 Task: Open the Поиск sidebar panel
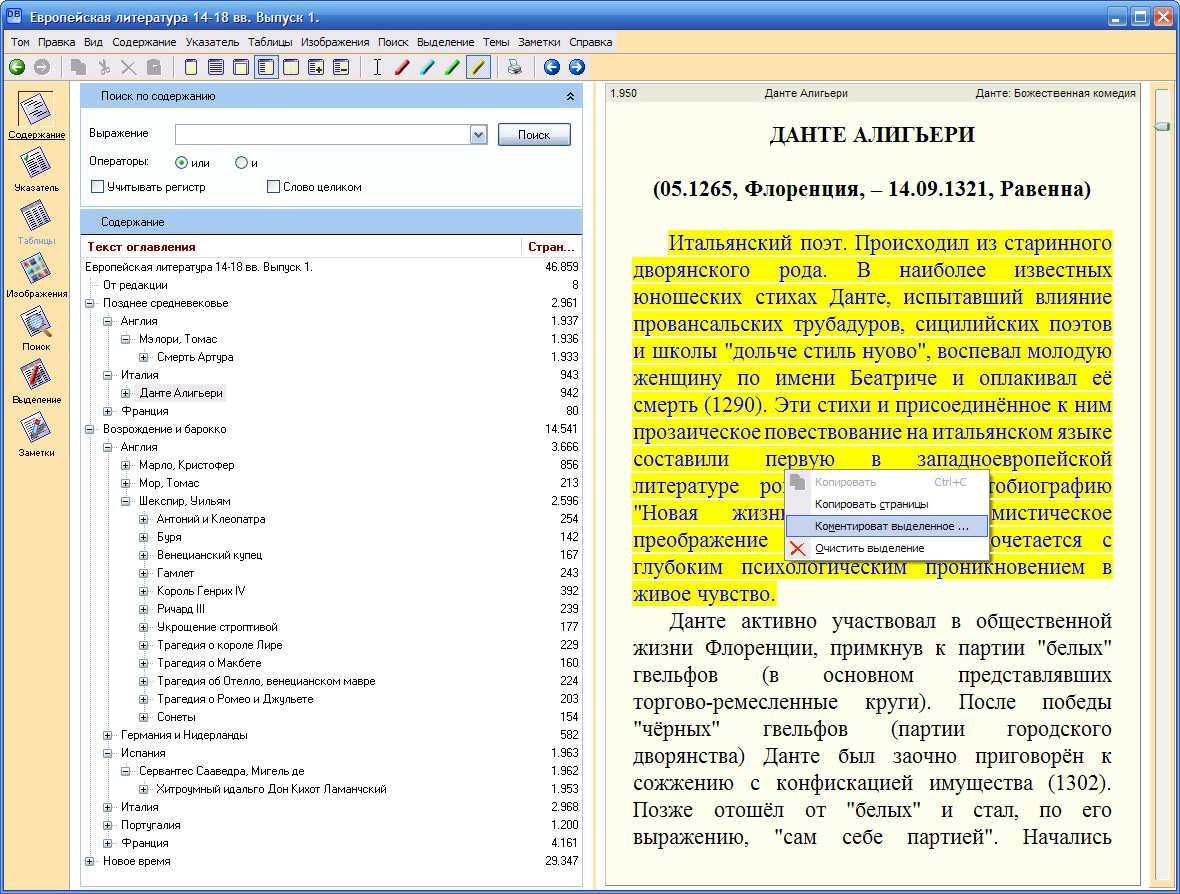coord(36,329)
